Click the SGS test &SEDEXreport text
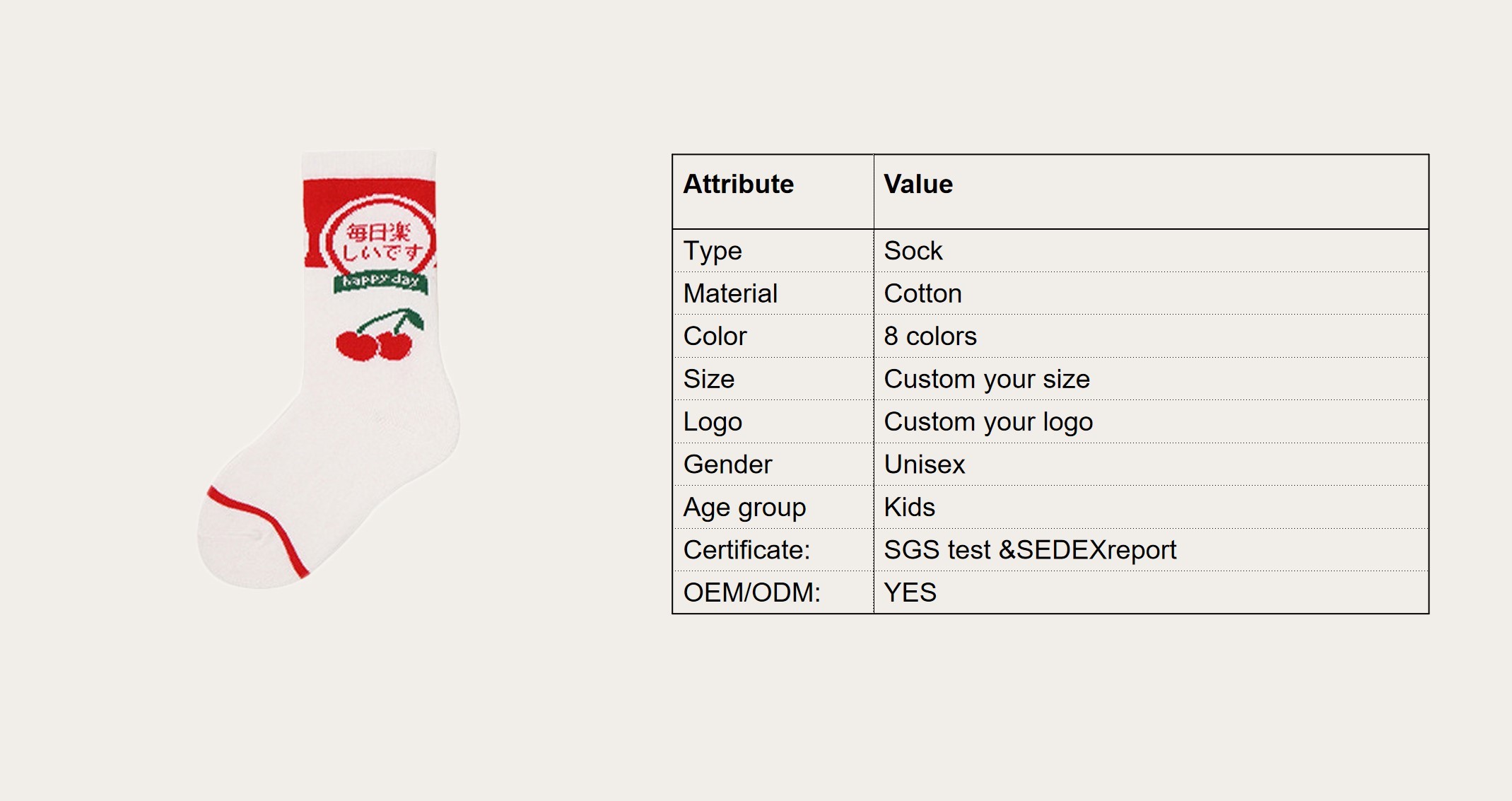This screenshot has height=801, width=1512. 1030,550
